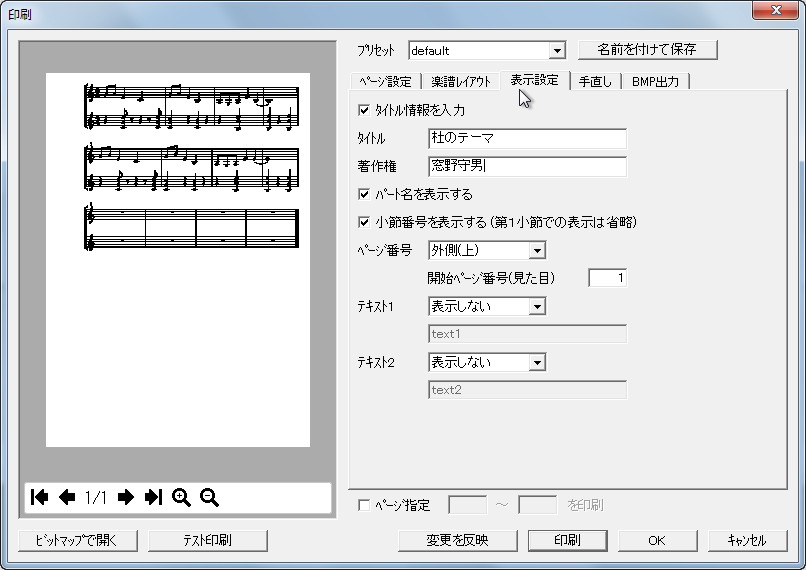Select the 表示設定 tab

tap(535, 80)
